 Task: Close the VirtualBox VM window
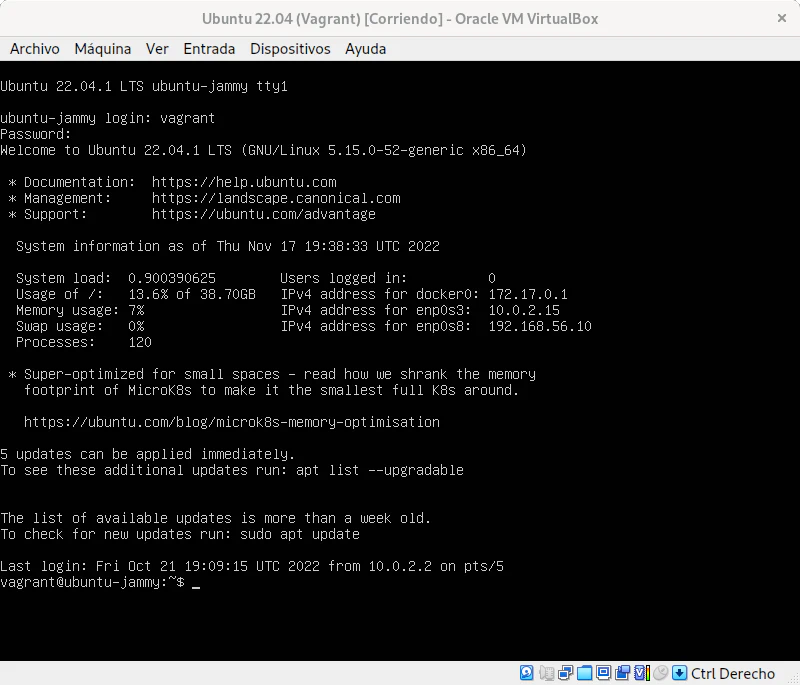click(781, 18)
